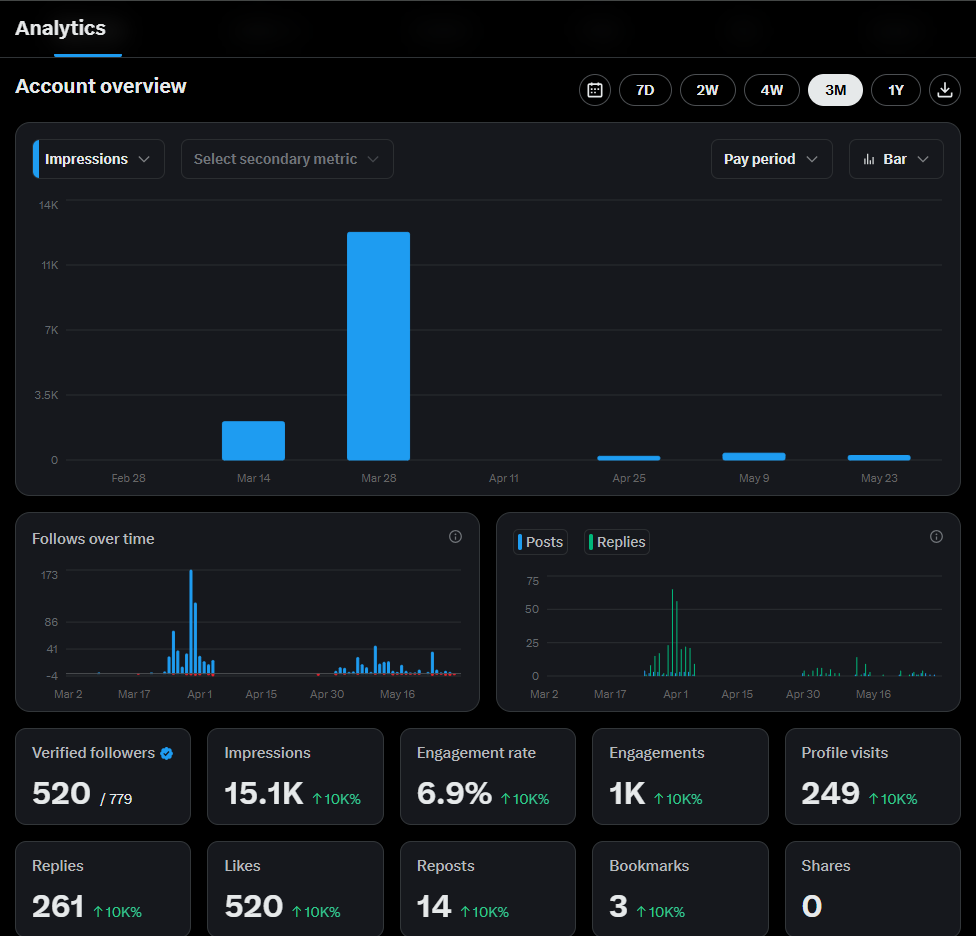Select the 3M time range

[835, 90]
